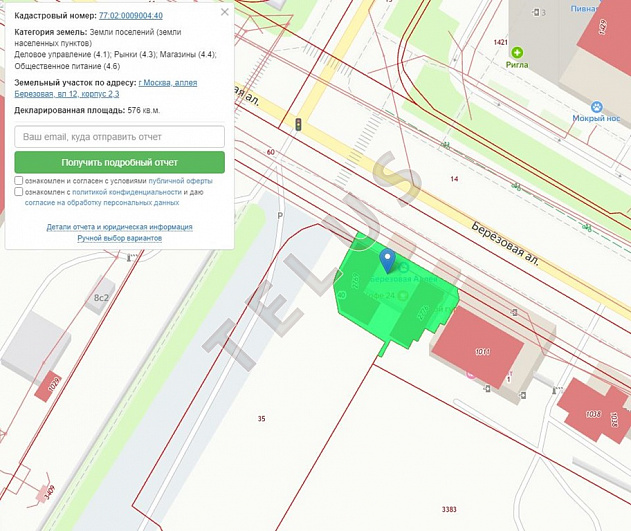Click parcel number 1421 label
The image size is (631, 531).
coord(501,42)
